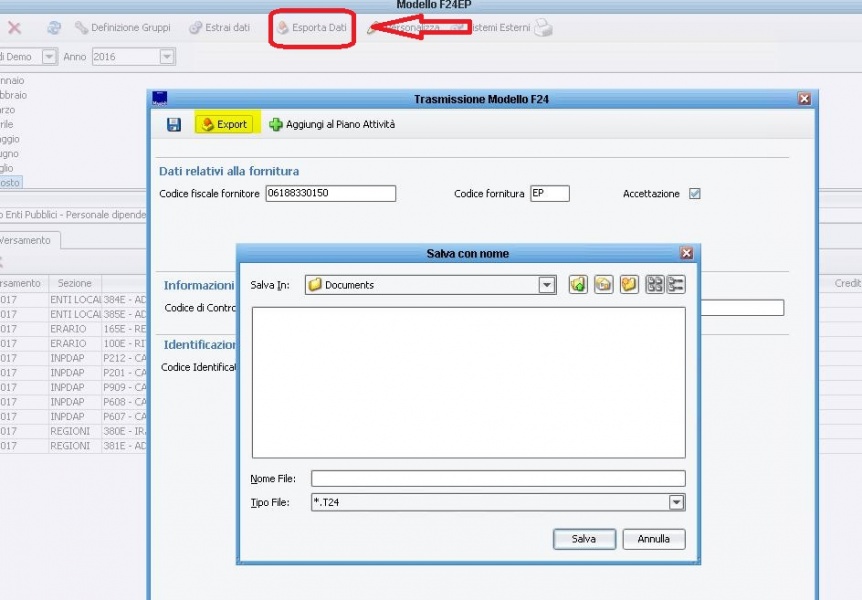The width and height of the screenshot is (862, 600).
Task: Click the Sezione column header
Action: [x=75, y=283]
